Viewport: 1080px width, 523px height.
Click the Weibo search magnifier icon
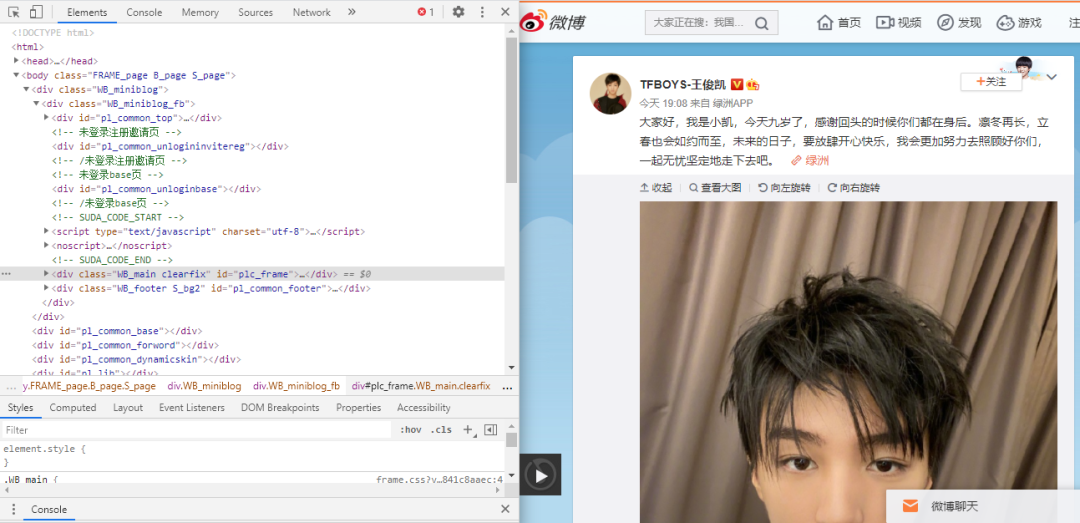[761, 23]
